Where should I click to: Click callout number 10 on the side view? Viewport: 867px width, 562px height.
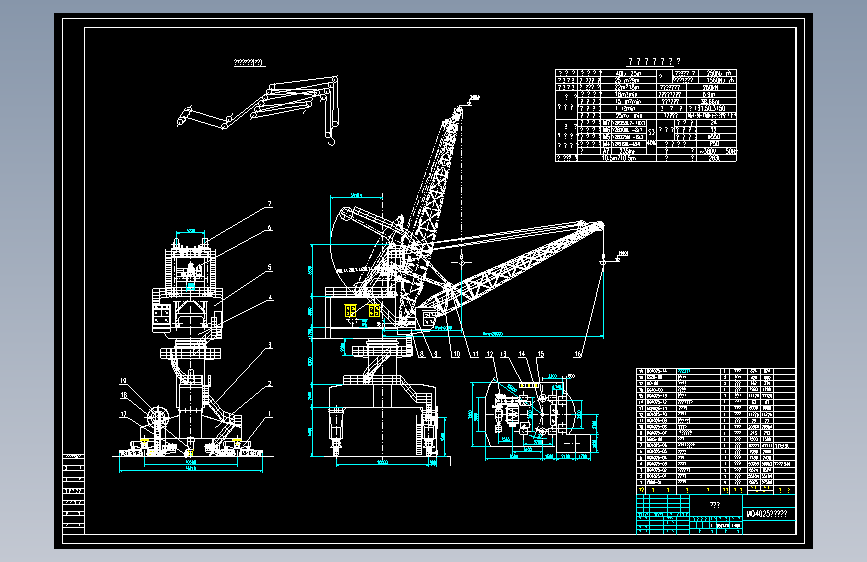pos(456,355)
